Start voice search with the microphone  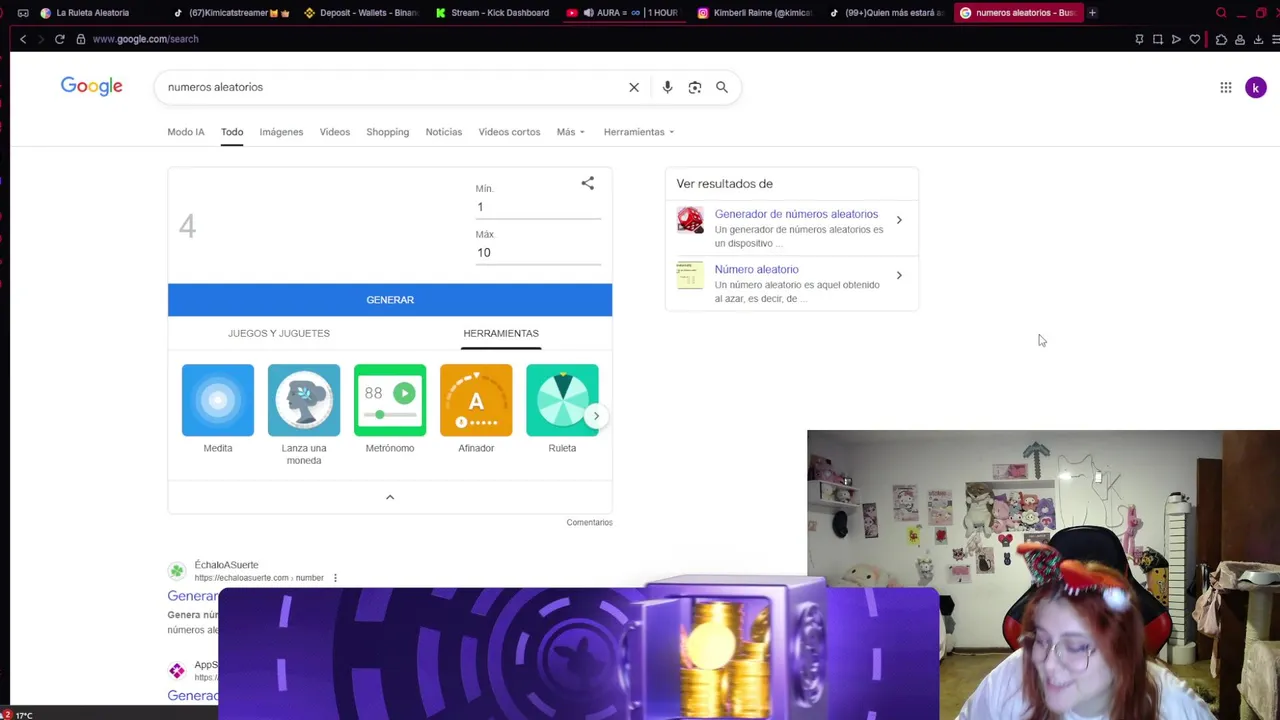667,87
